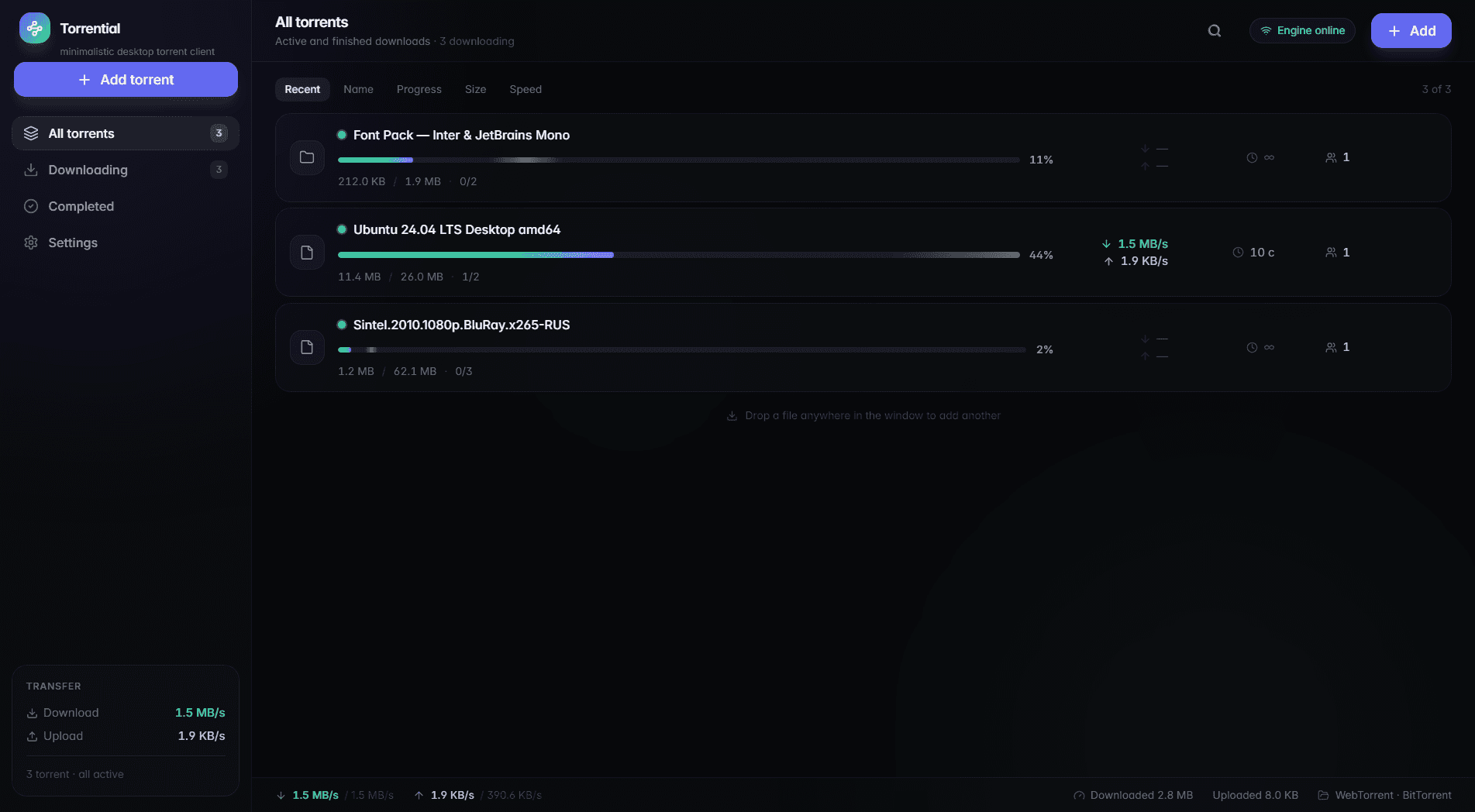The height and width of the screenshot is (812, 1475).
Task: Click the 3 of 3 counter text
Action: 1436,89
